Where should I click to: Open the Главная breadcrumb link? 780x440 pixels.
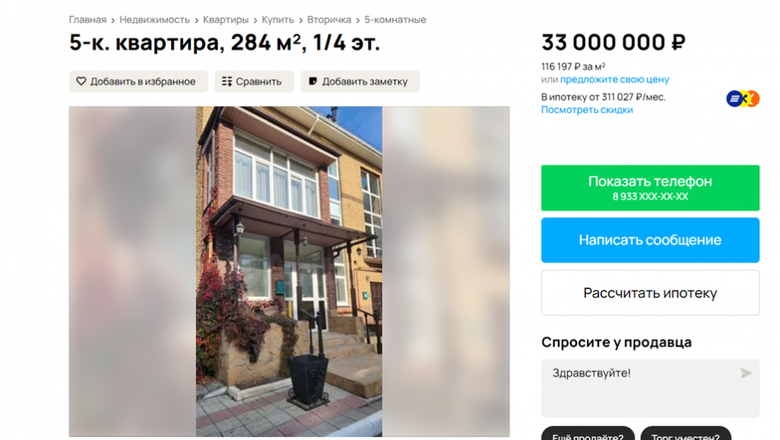tap(88, 20)
